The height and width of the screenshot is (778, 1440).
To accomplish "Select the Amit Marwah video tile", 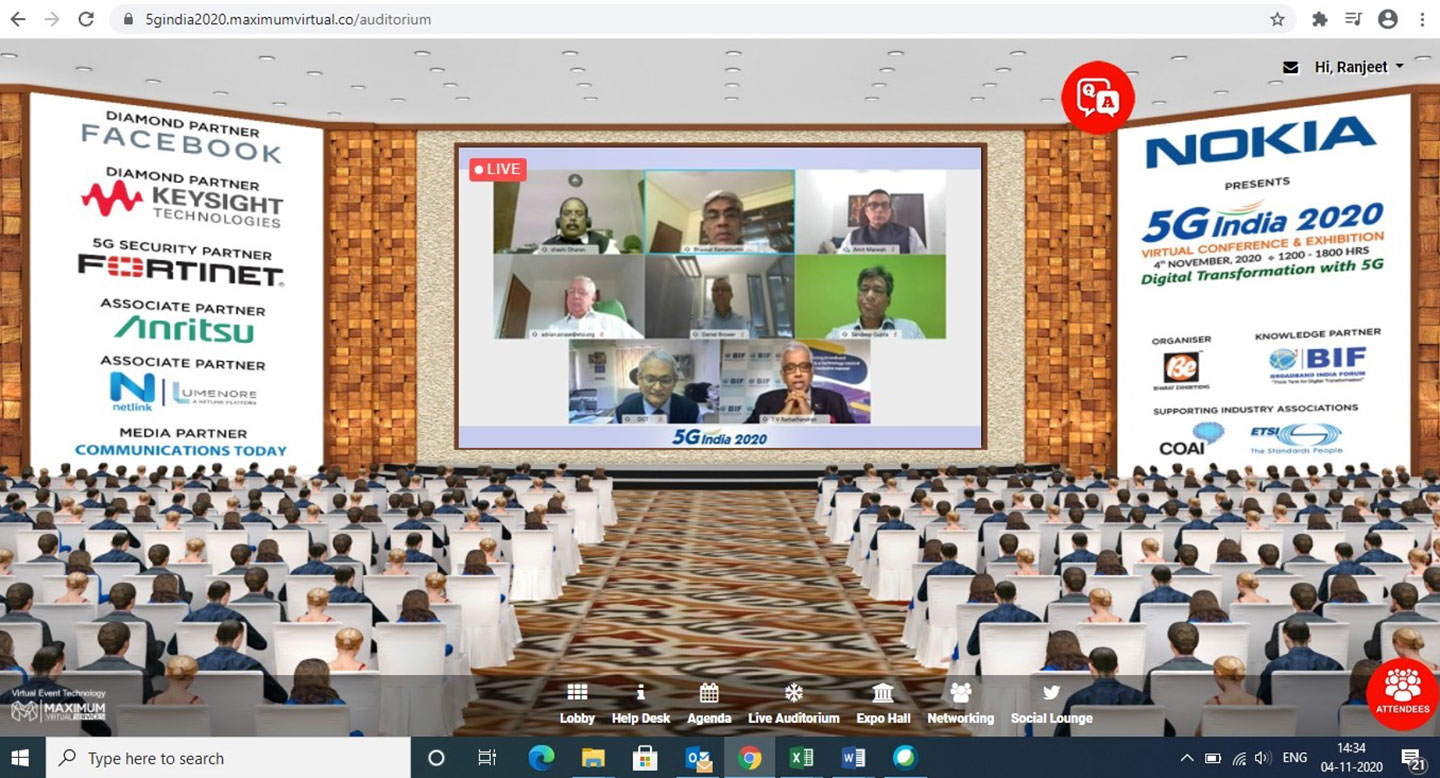I will pyautogui.click(x=870, y=211).
